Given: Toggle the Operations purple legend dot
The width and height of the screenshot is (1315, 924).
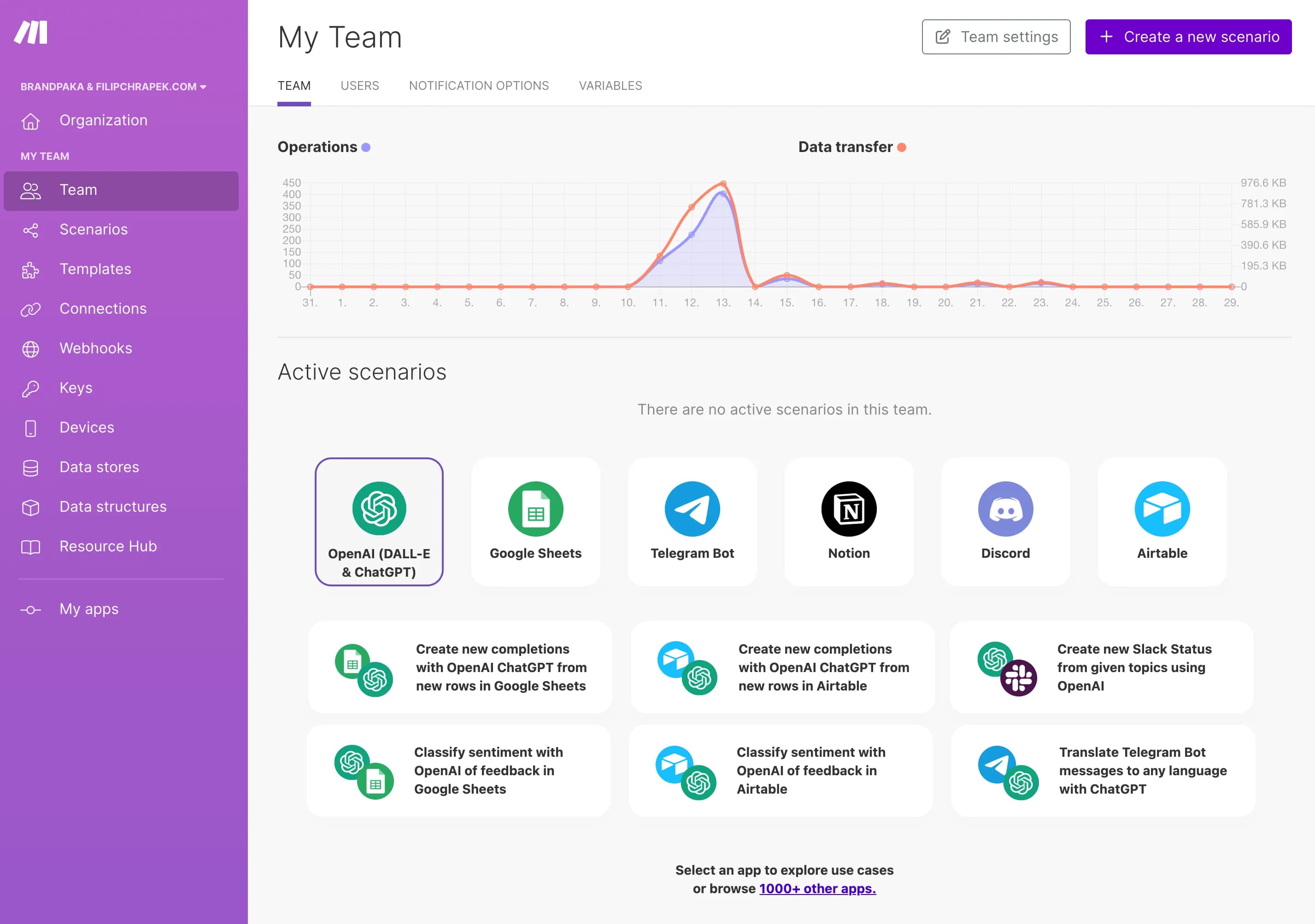Looking at the screenshot, I should click(365, 148).
